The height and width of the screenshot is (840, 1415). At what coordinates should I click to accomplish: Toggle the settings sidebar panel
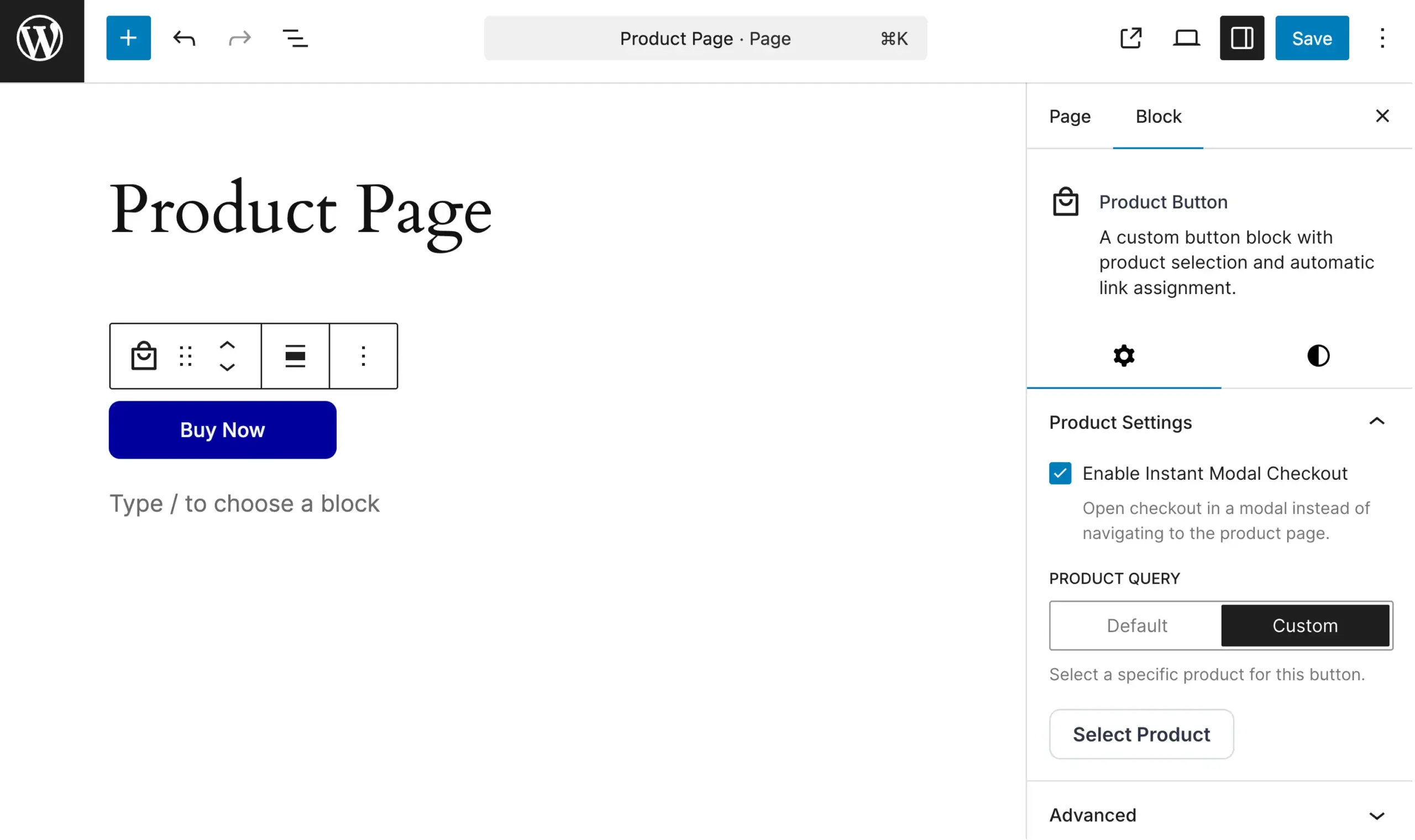[1241, 38]
